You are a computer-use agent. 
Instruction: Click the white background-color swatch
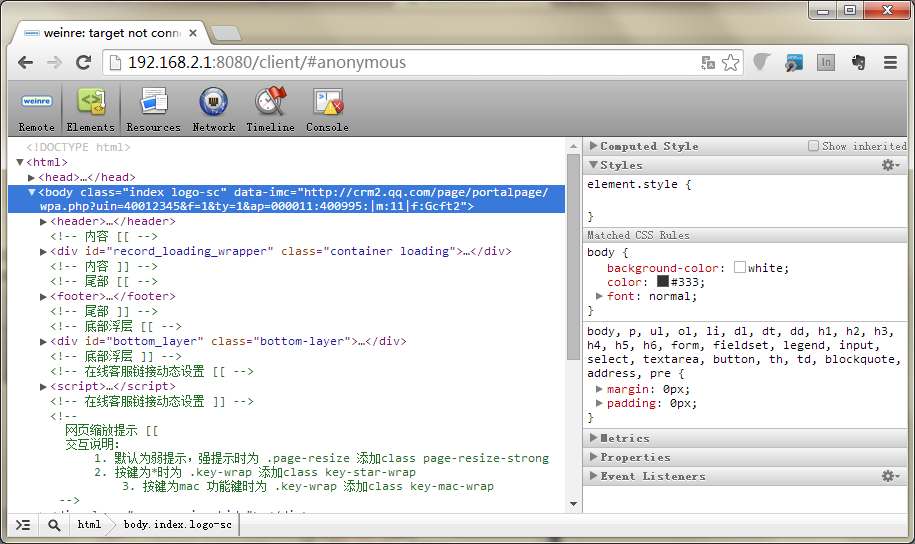point(740,268)
